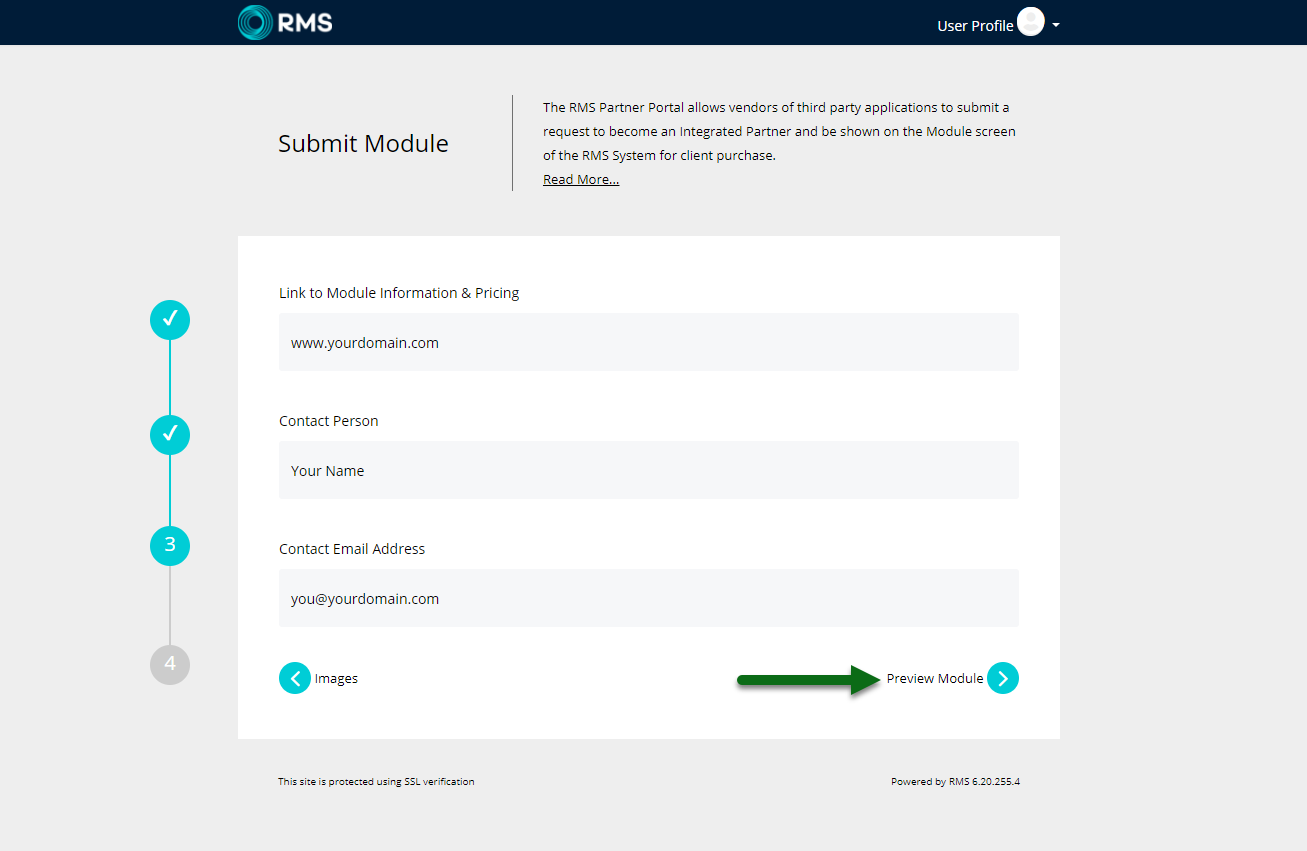Expand the User Profile dropdown arrow
The image size is (1307, 851).
pos(1056,25)
